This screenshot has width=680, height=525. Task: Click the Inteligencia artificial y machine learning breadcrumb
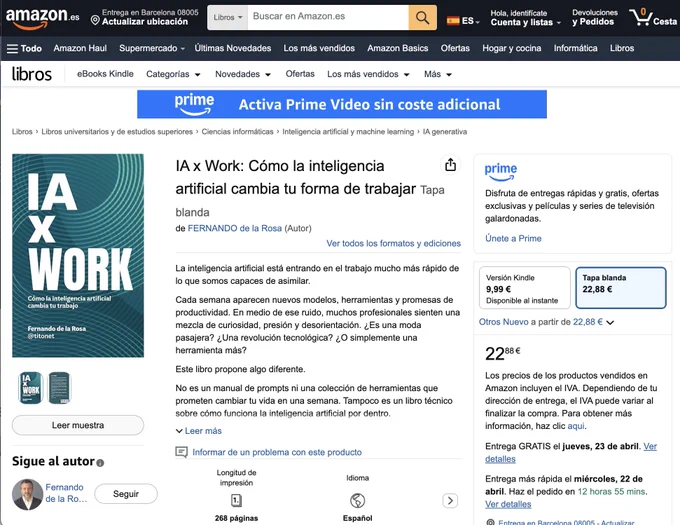click(348, 132)
